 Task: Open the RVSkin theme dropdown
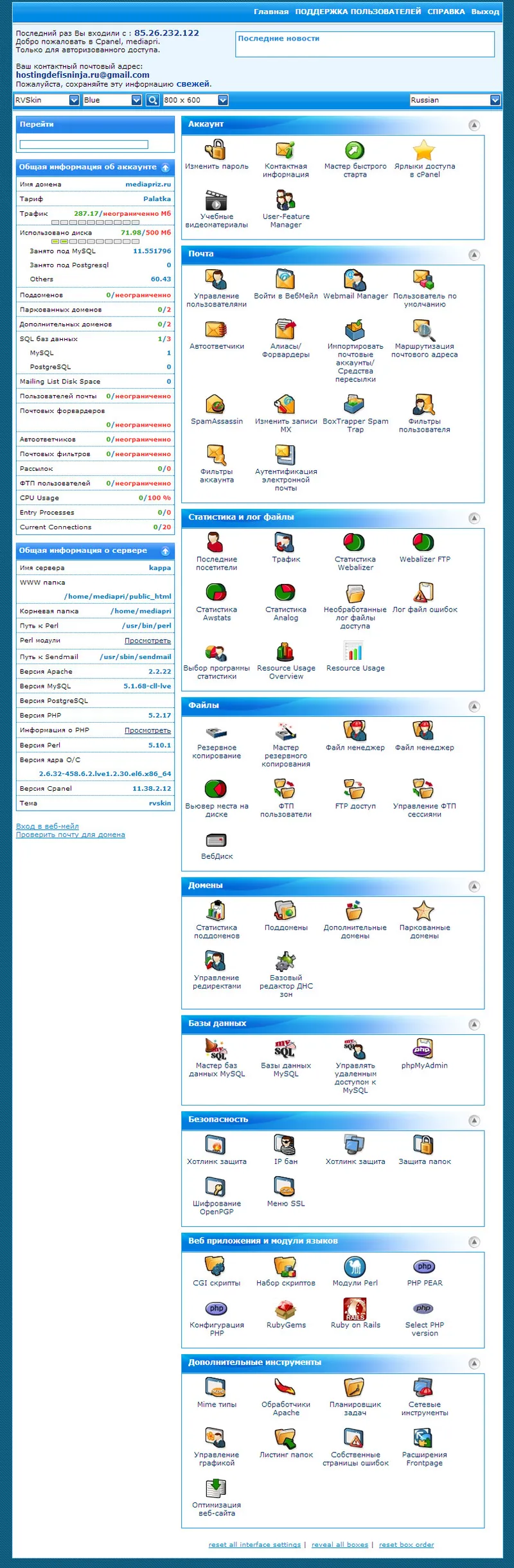(x=47, y=100)
